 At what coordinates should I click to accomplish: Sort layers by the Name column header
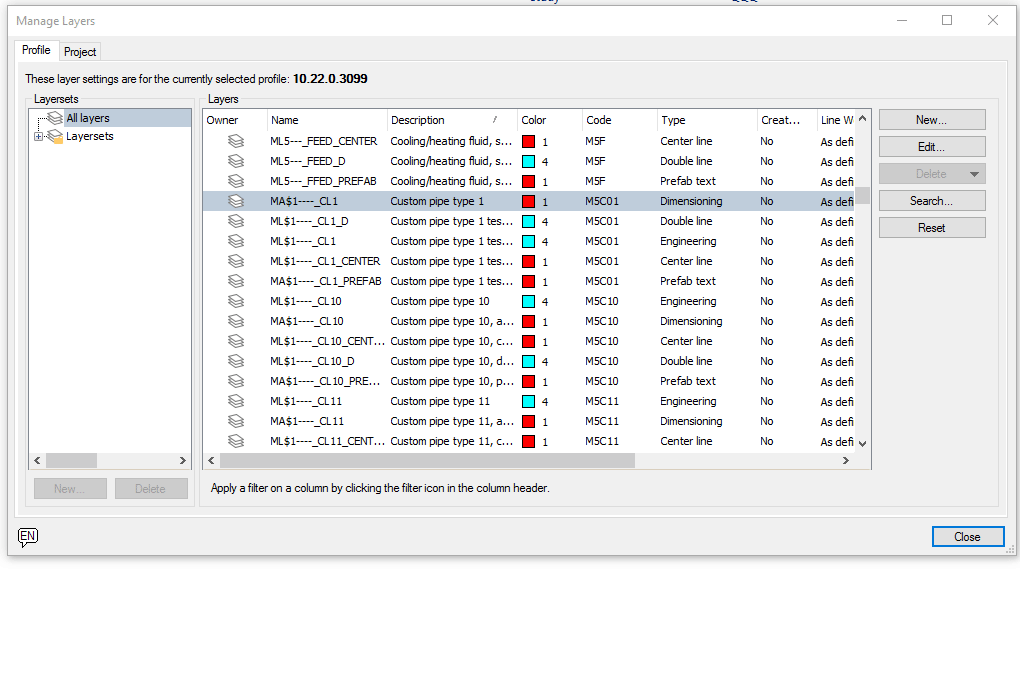click(327, 120)
